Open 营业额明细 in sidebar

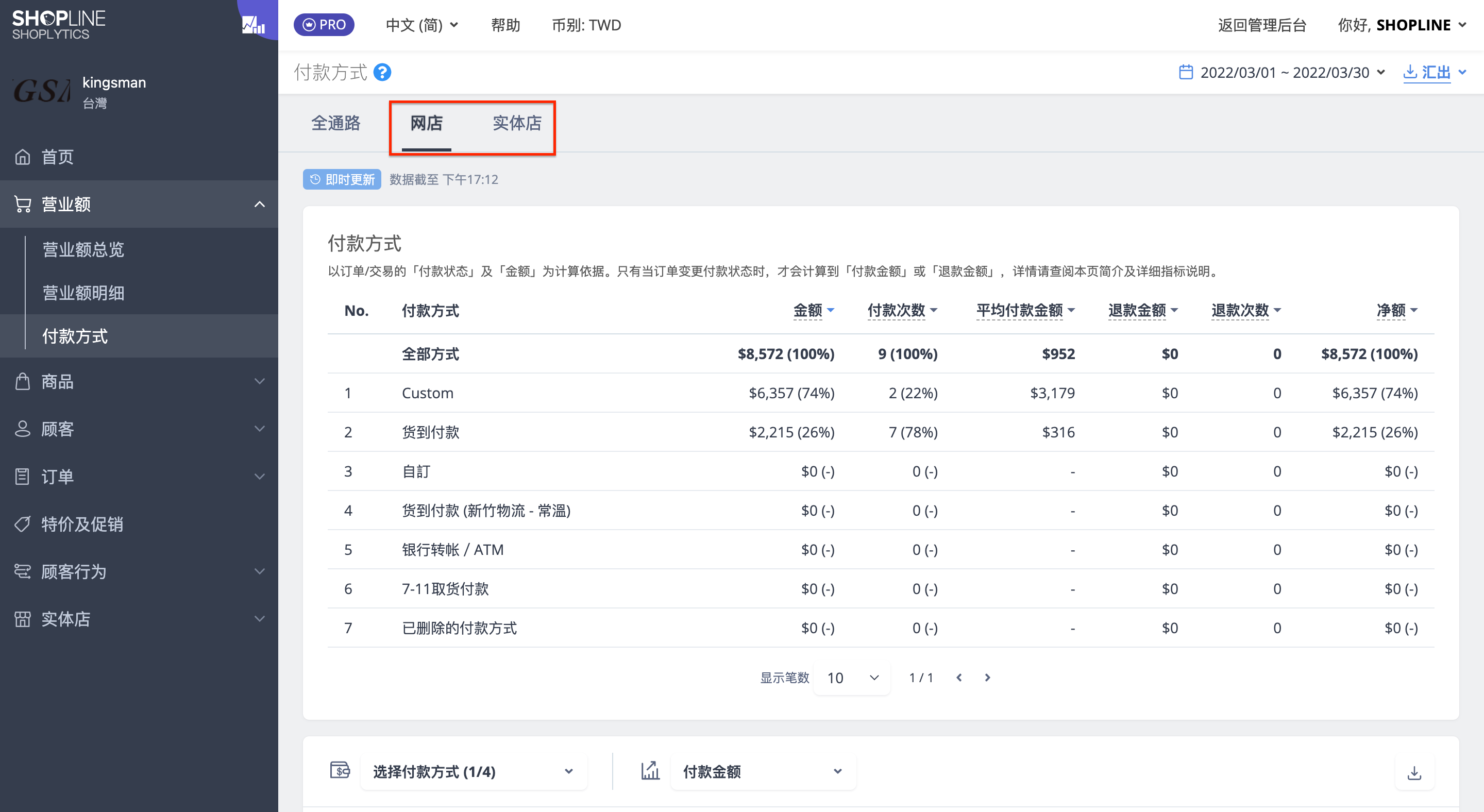point(83,293)
